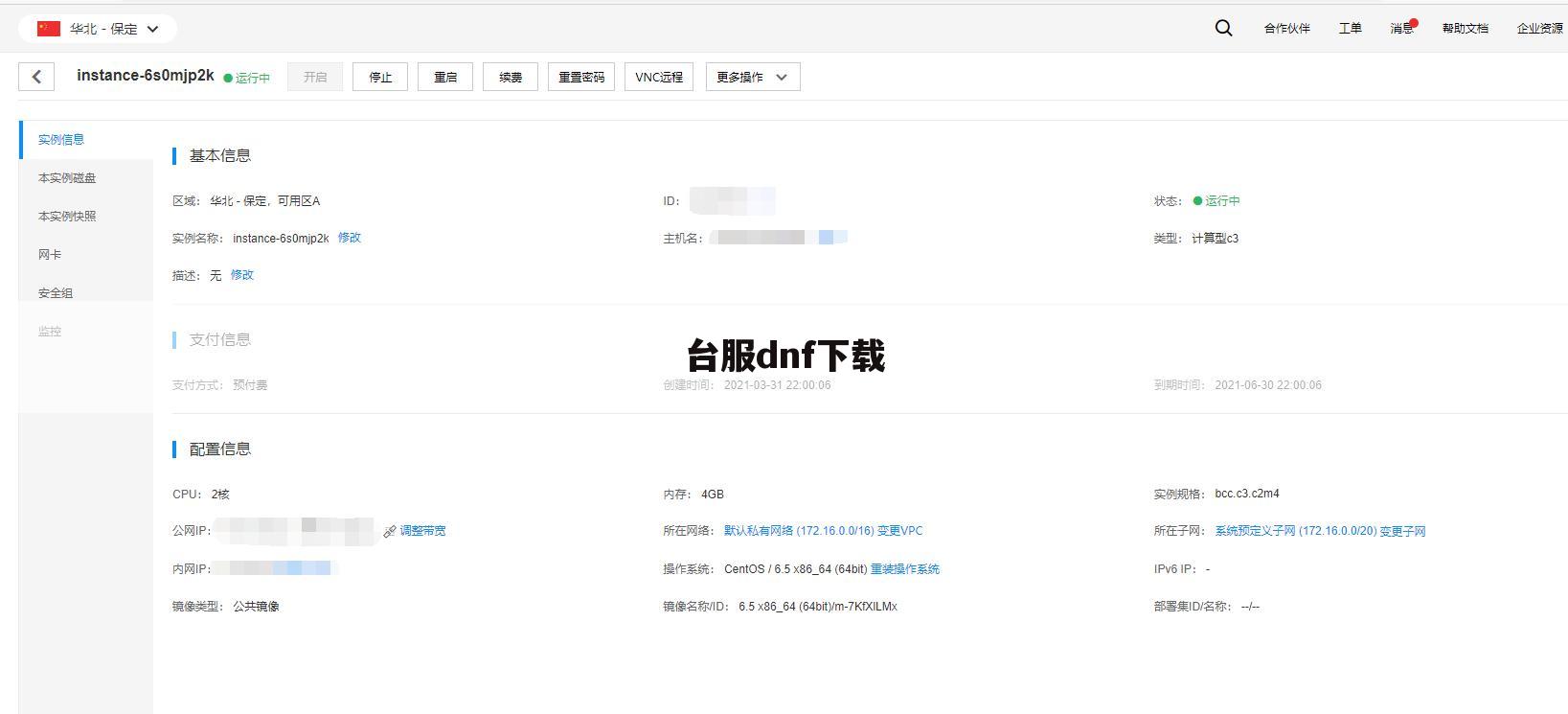Click the 变更VPC link
The width and height of the screenshot is (1568, 714).
900,531
